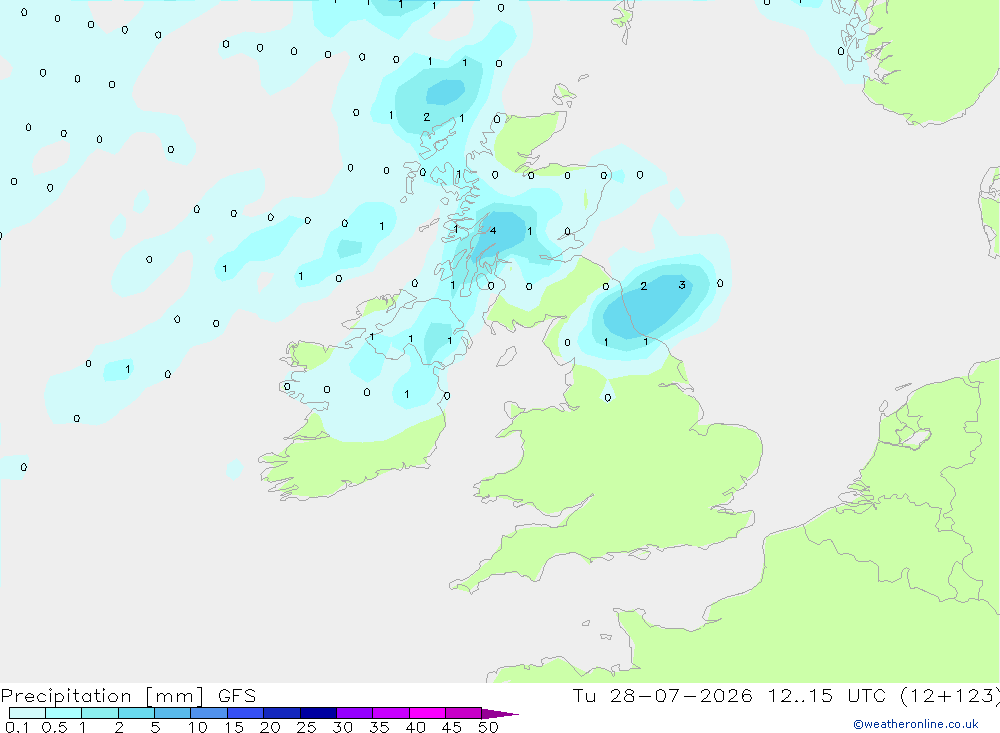
Task: Click the 15–20 mm blue legend swatch
Action: point(246,713)
